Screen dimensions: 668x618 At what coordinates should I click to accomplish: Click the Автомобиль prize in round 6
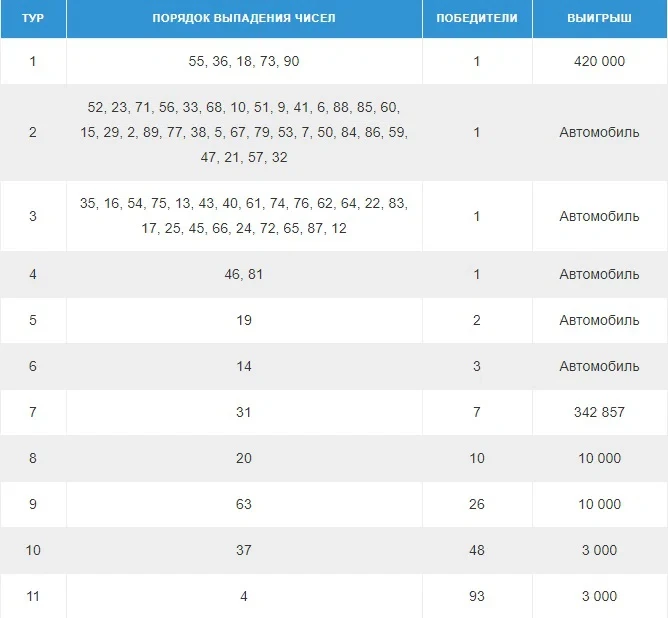point(599,366)
